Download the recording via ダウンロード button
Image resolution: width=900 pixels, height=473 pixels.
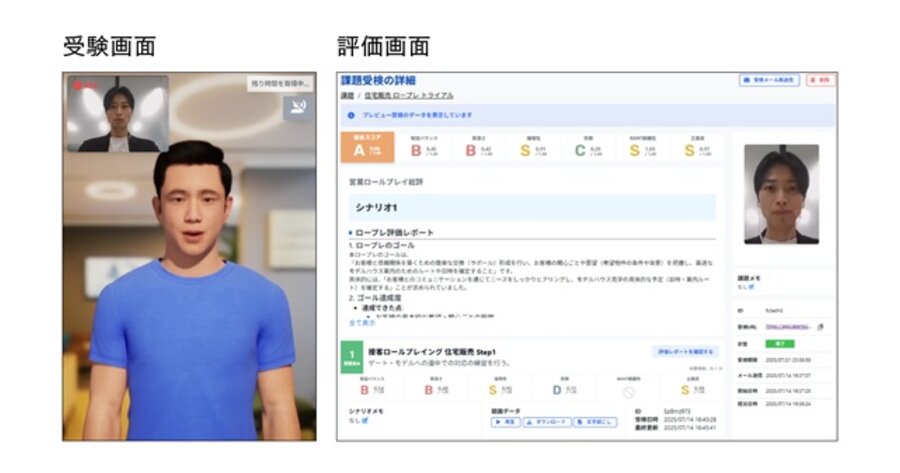tap(547, 422)
